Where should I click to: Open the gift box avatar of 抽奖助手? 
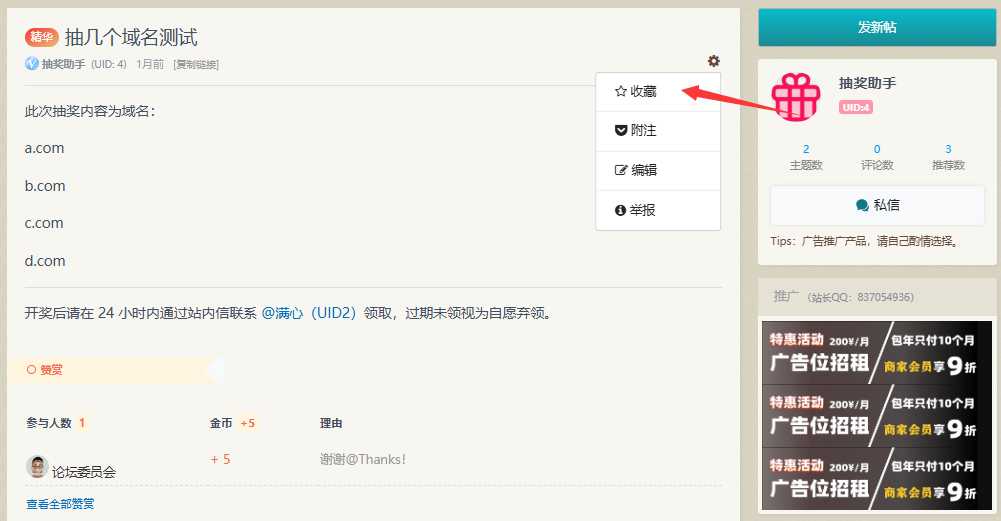[x=795, y=96]
